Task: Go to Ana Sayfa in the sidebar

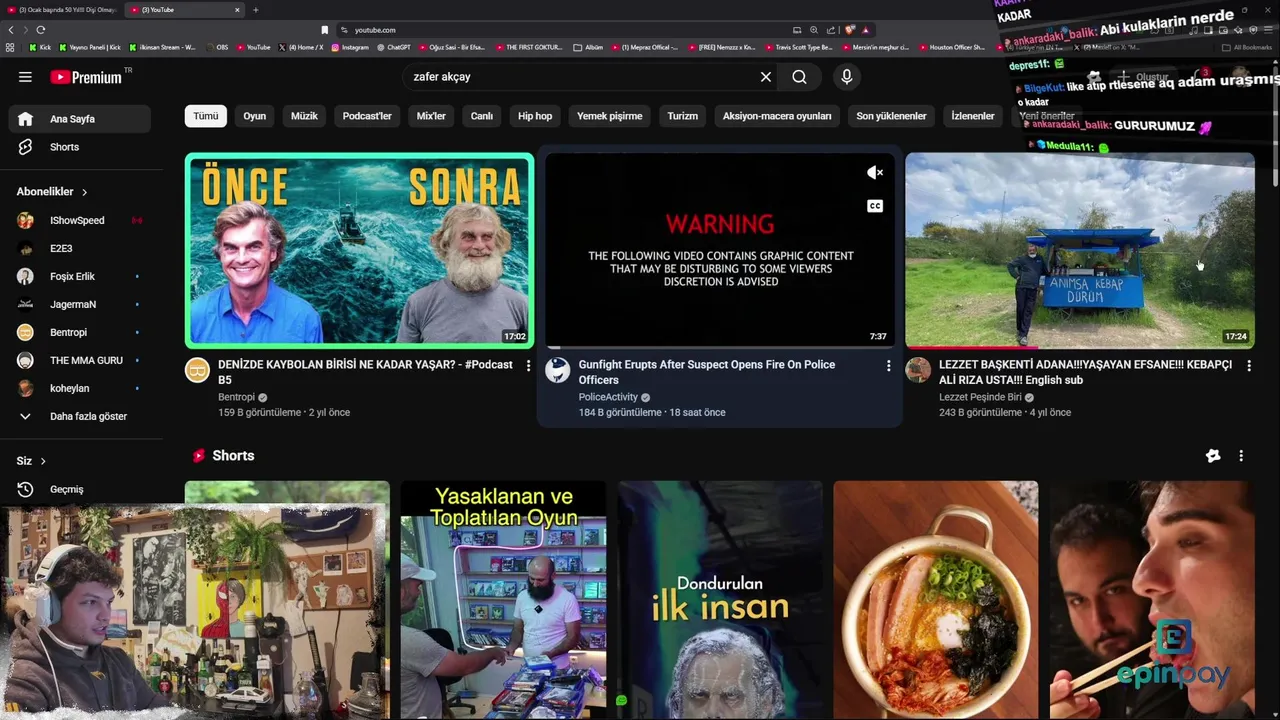Action: [80, 119]
